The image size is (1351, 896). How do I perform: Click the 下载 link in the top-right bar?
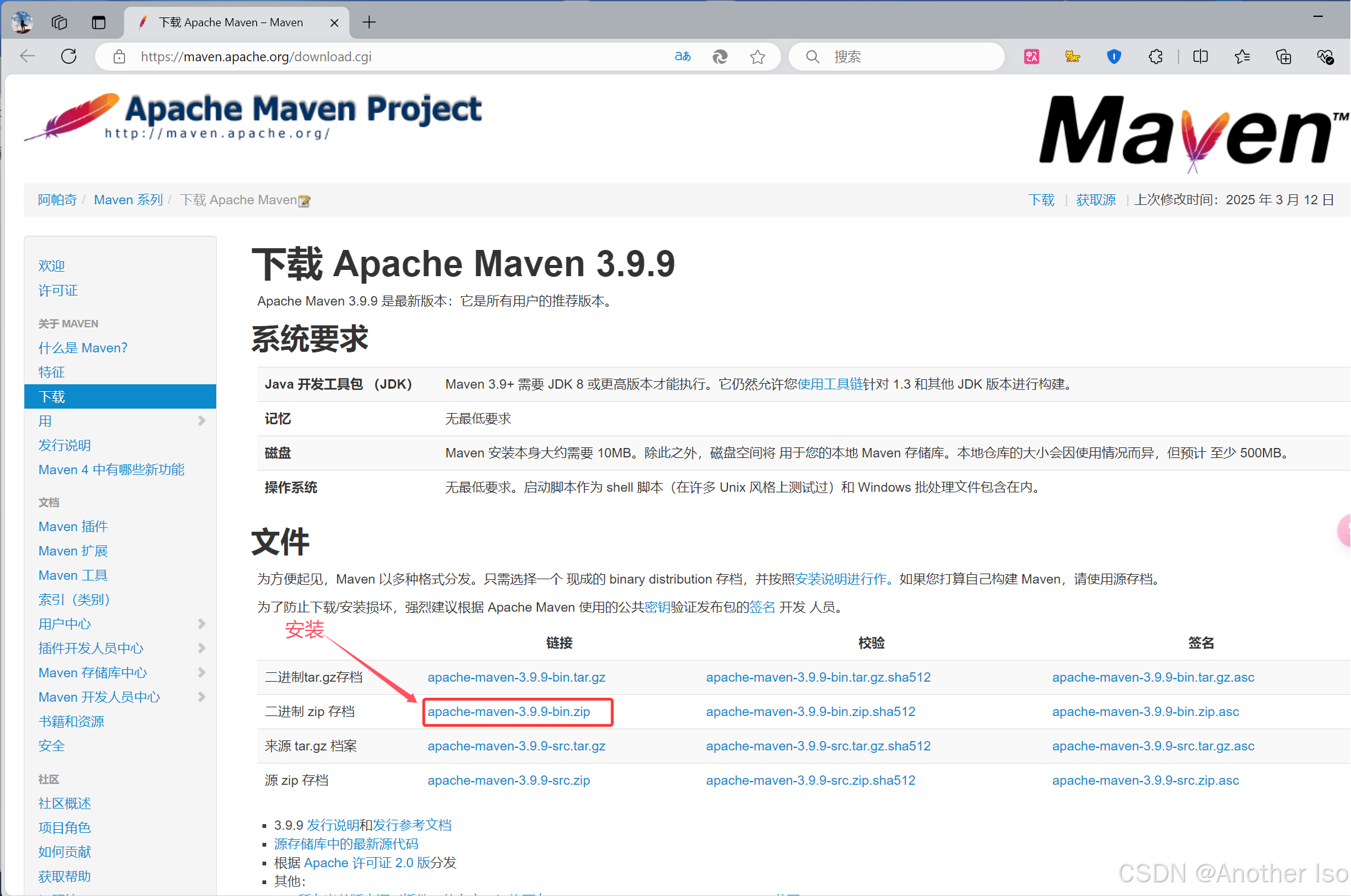pos(1041,200)
